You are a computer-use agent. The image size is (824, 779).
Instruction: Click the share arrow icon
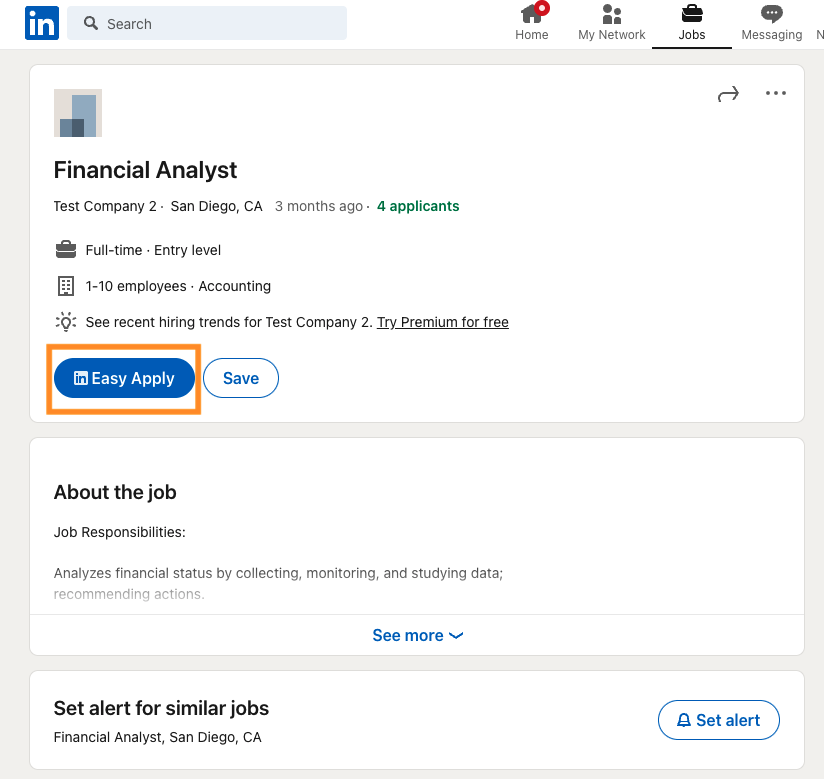click(728, 94)
